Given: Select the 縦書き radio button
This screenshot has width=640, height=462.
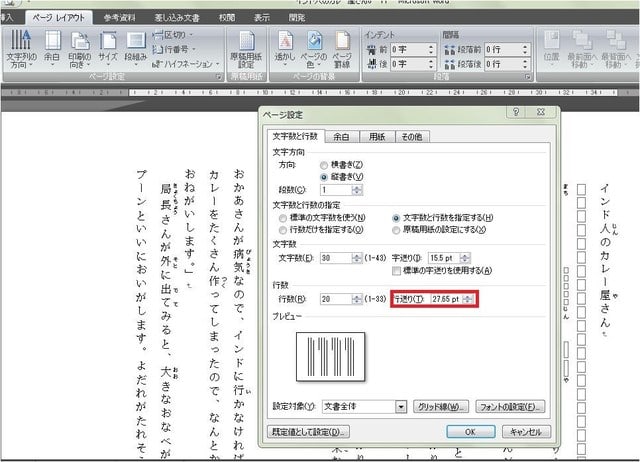Looking at the screenshot, I should tap(324, 177).
